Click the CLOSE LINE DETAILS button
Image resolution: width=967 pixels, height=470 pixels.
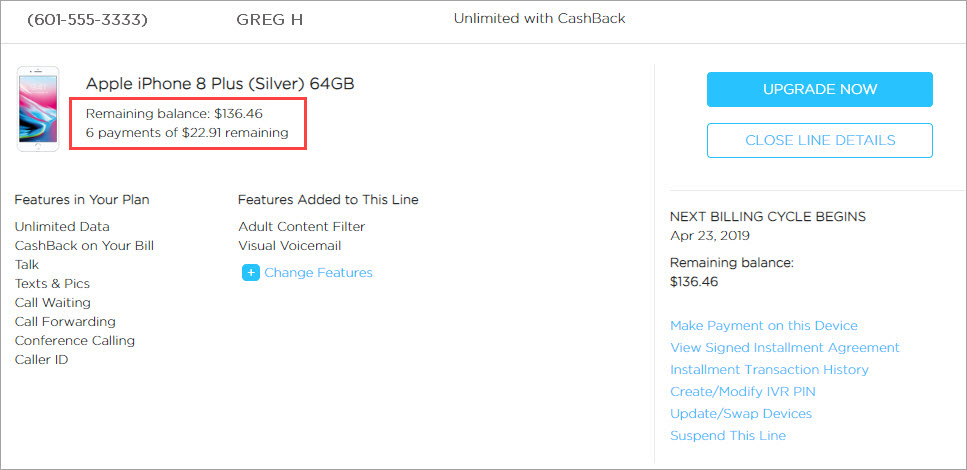(819, 140)
